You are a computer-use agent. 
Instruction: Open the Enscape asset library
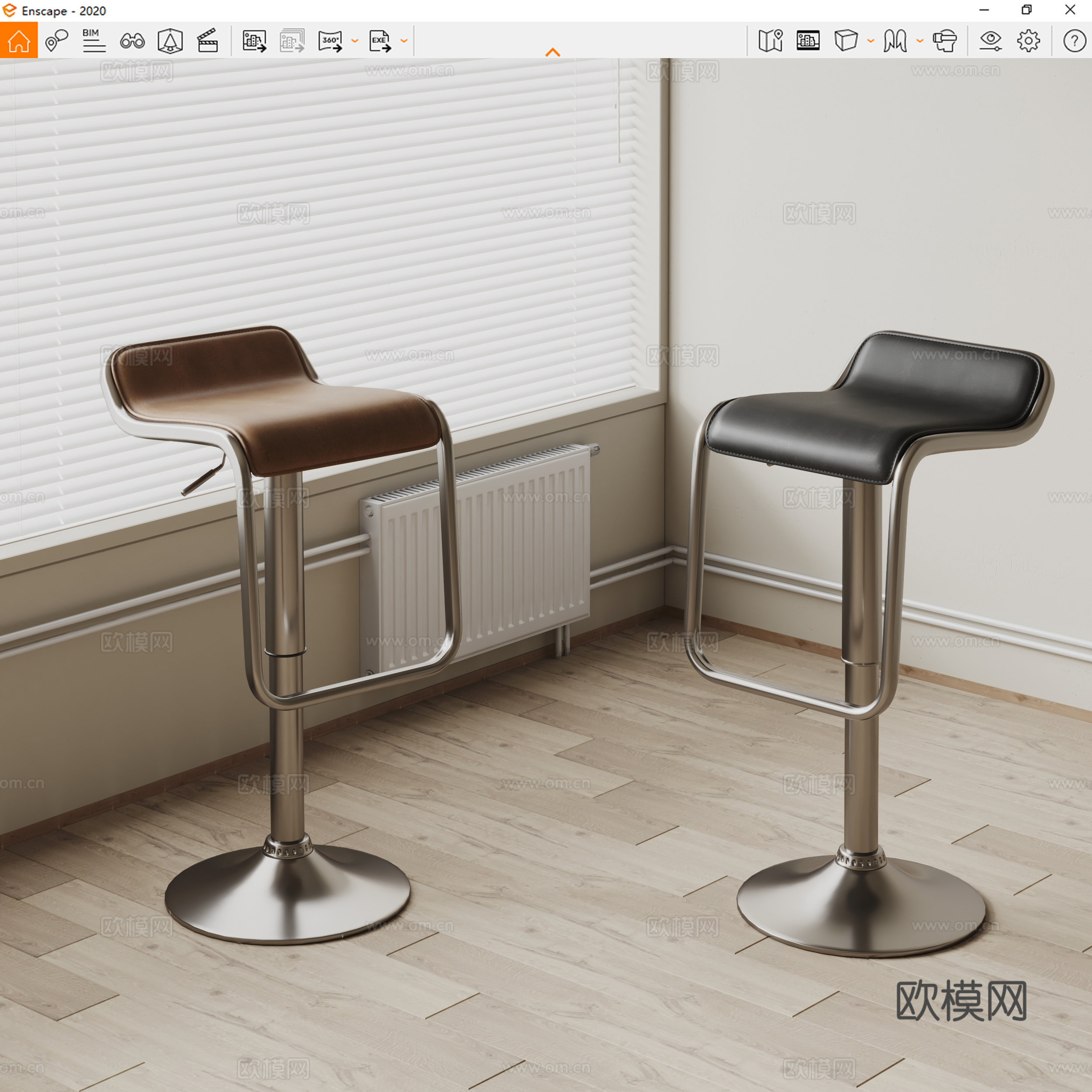170,40
